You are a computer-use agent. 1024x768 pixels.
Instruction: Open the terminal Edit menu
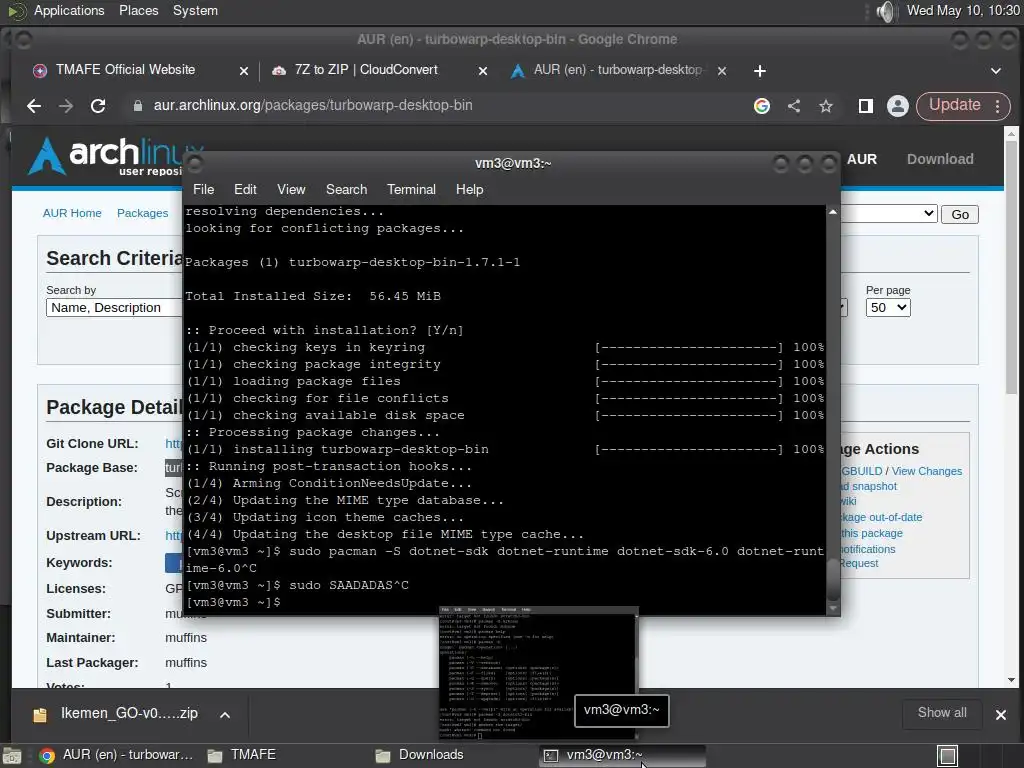click(x=245, y=189)
